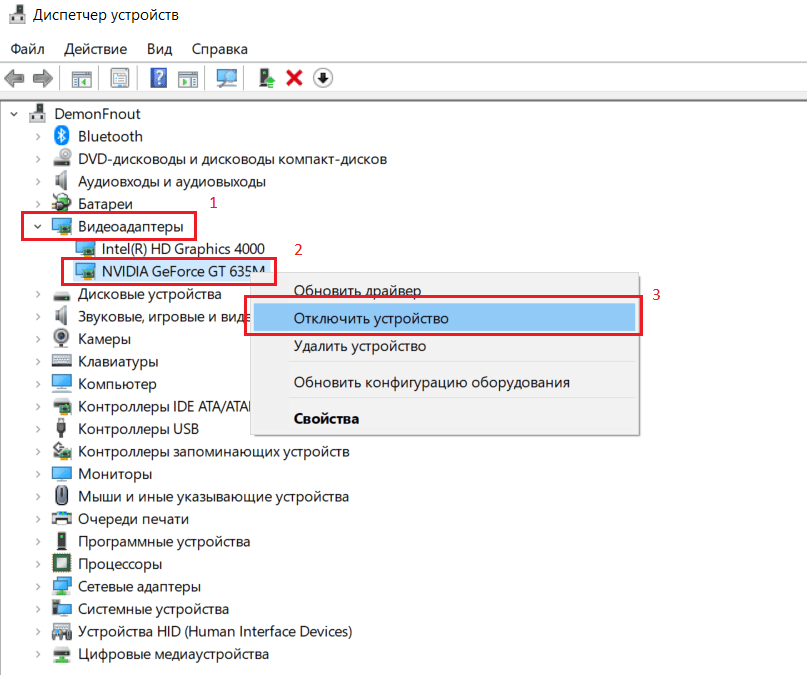
Task: Click the disable device down-arrow icon
Action: tap(322, 78)
